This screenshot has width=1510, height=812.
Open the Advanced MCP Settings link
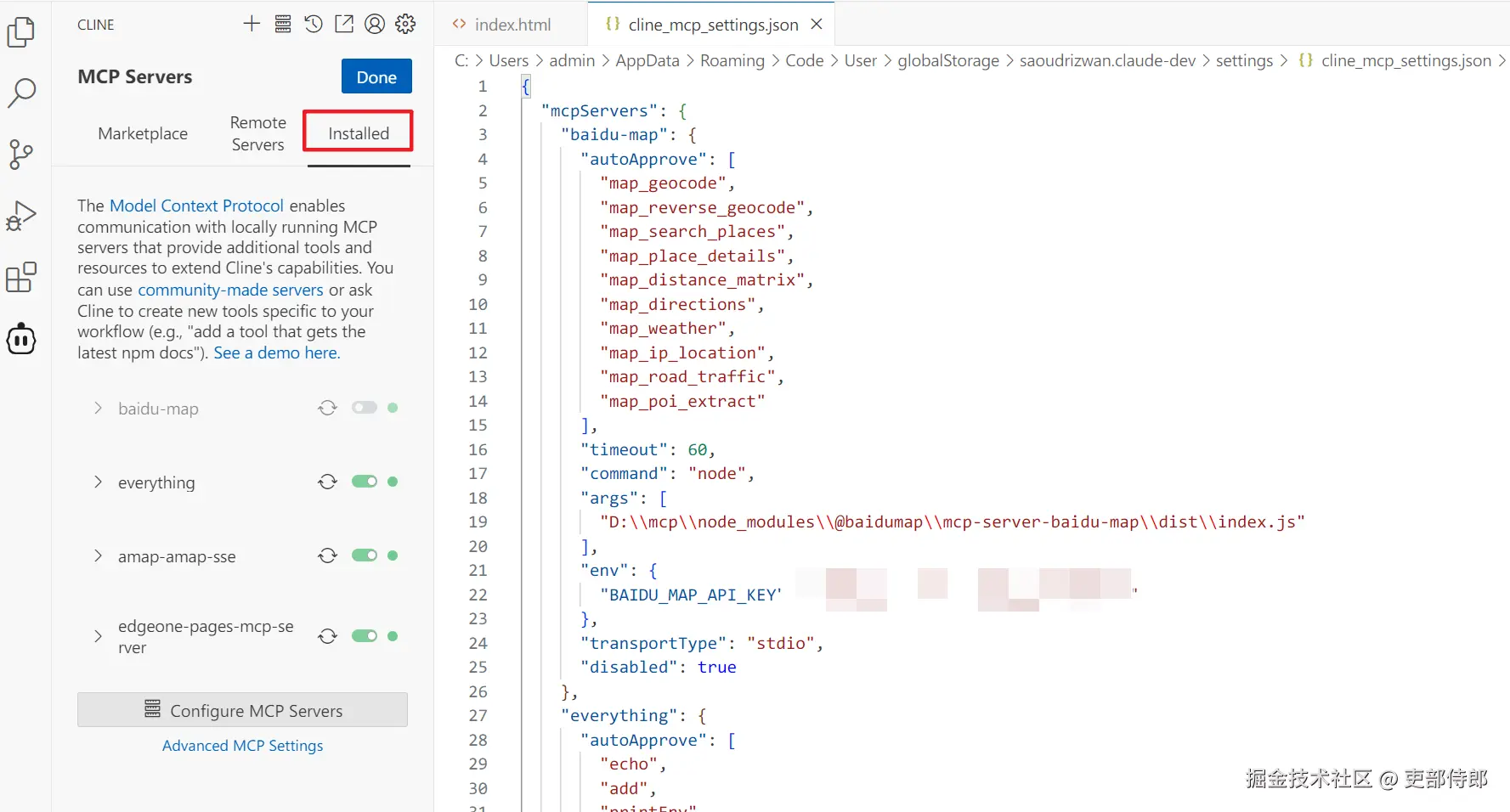tap(242, 746)
